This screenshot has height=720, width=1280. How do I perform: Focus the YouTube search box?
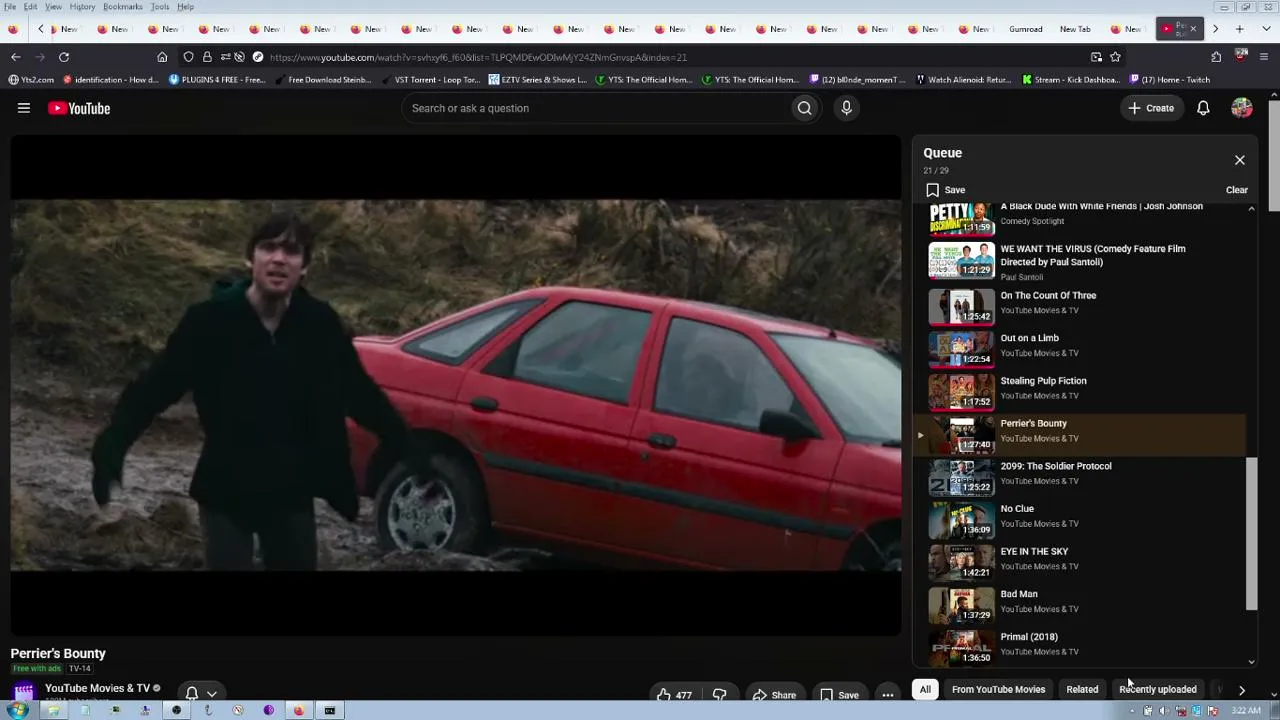[596, 108]
